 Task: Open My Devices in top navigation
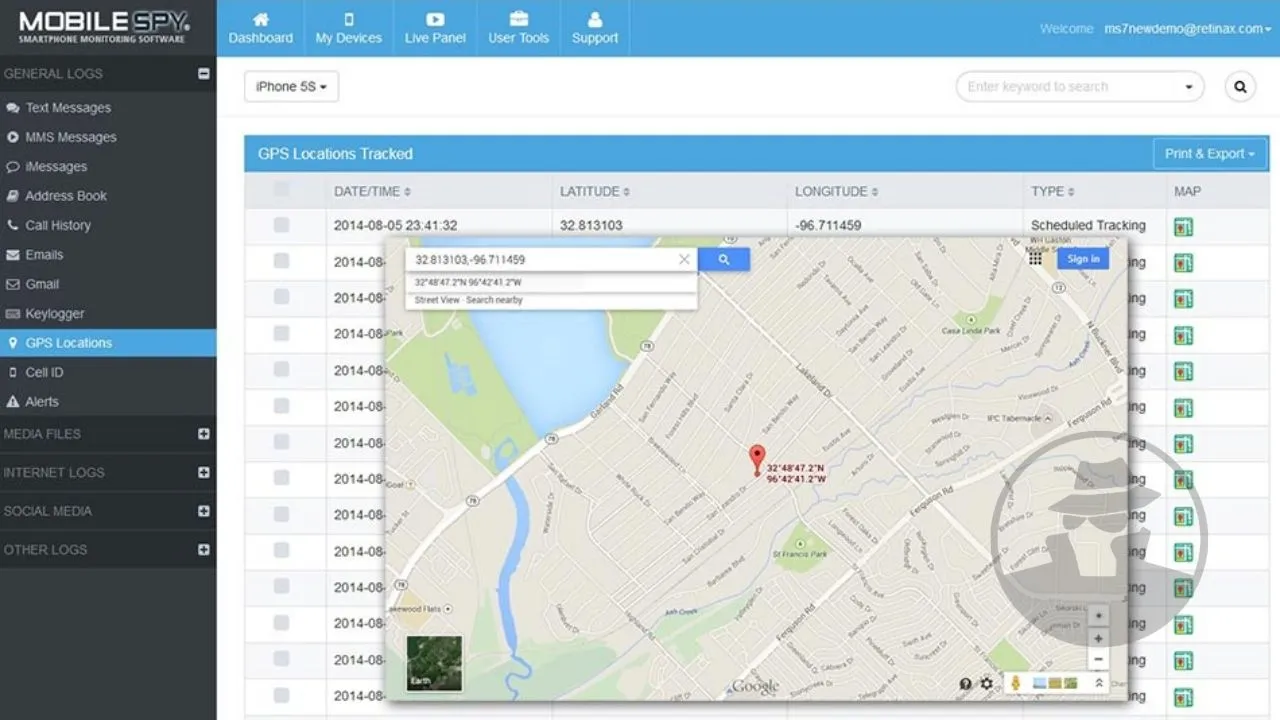(x=348, y=28)
